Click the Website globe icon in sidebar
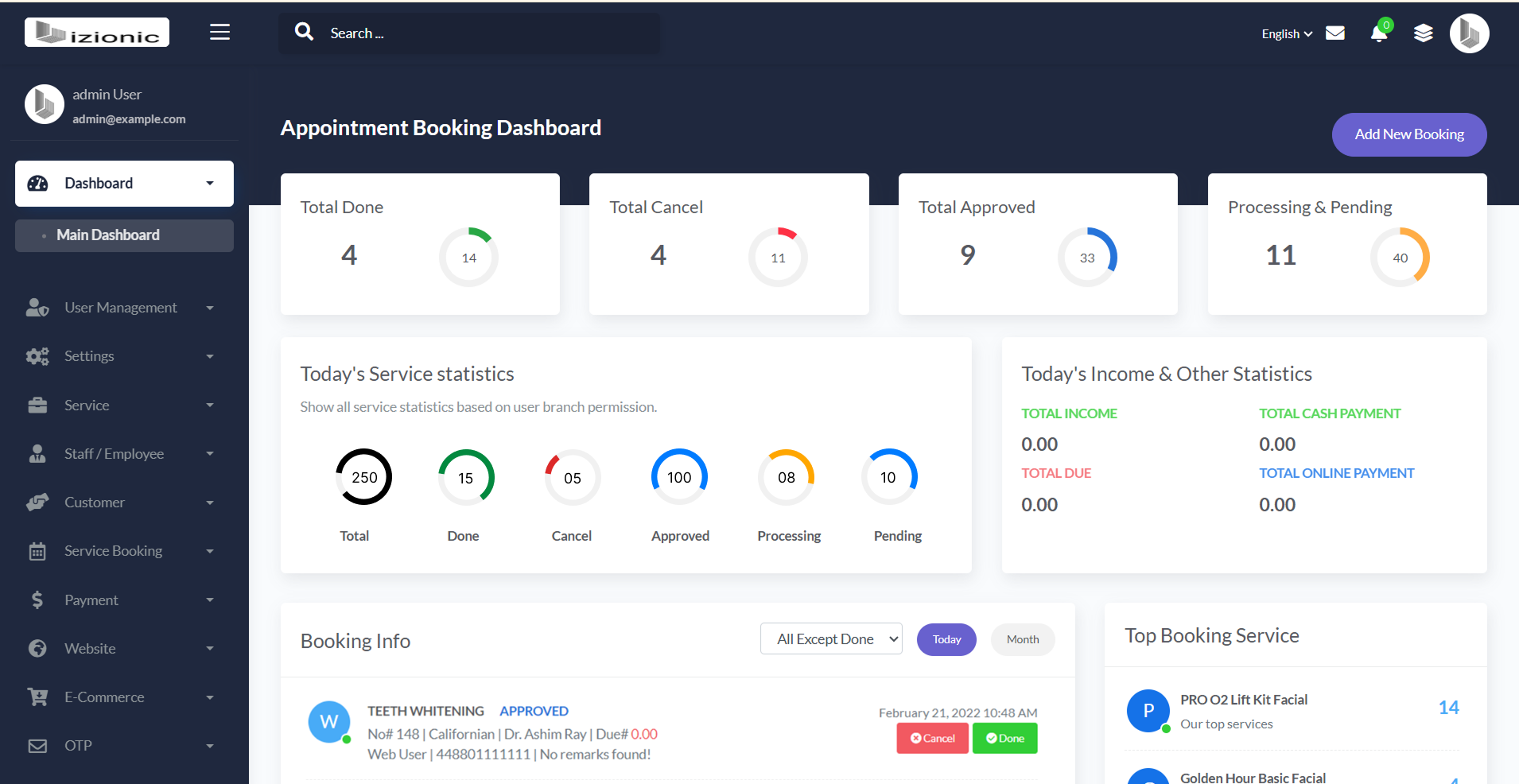 pyautogui.click(x=37, y=648)
